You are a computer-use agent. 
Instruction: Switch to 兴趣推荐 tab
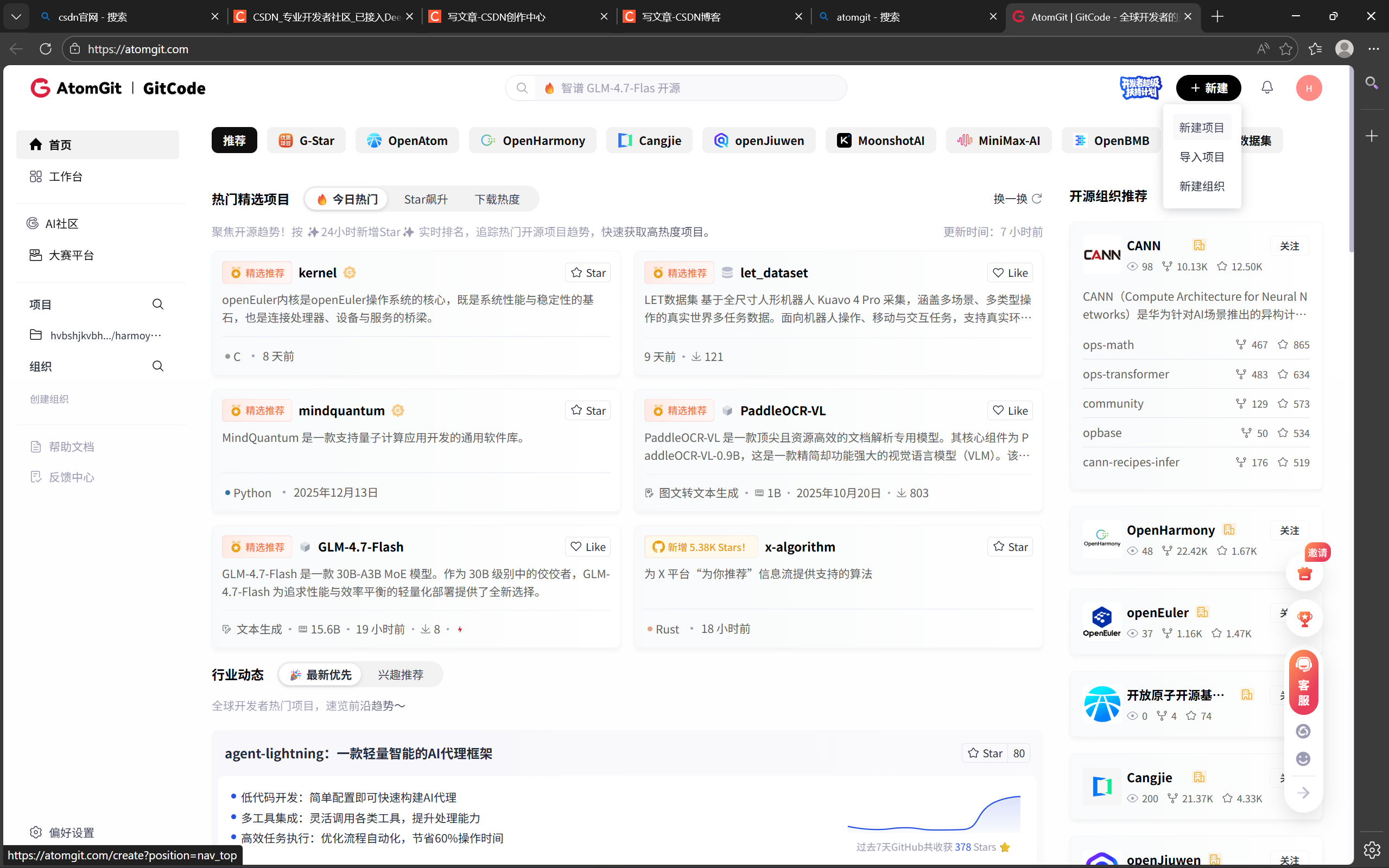click(401, 675)
